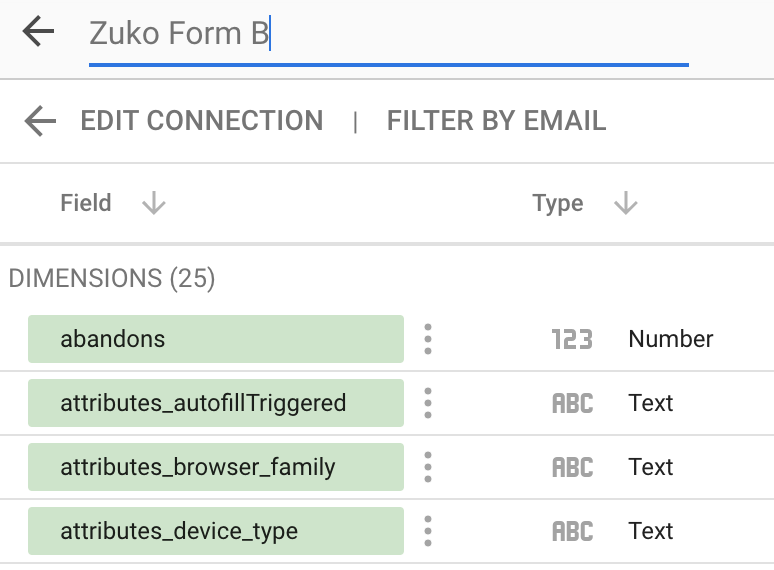Click the back arrow beside the data source title
This screenshot has height=570, width=774.
(38, 31)
